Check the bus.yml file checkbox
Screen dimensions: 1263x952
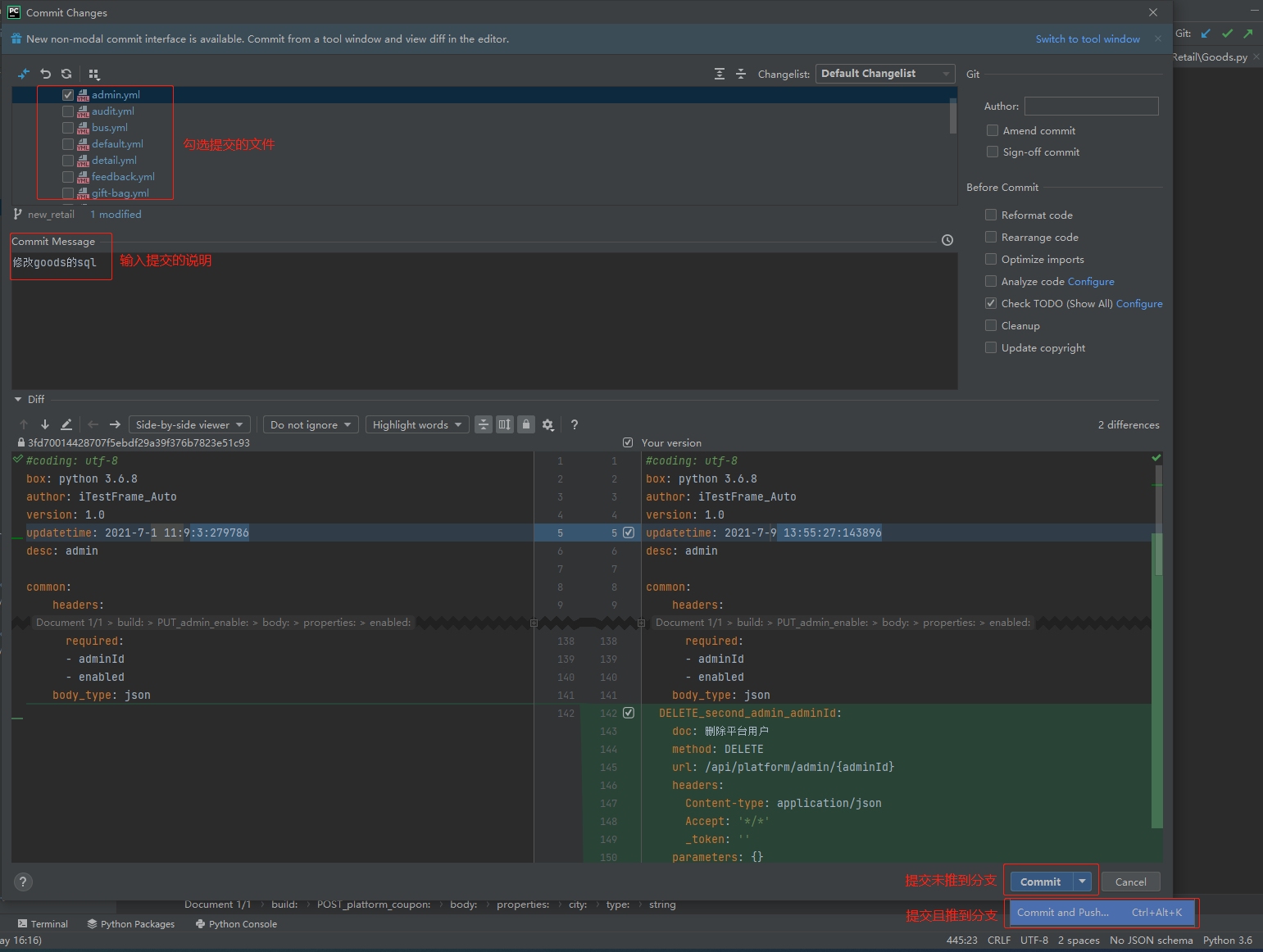pos(68,128)
